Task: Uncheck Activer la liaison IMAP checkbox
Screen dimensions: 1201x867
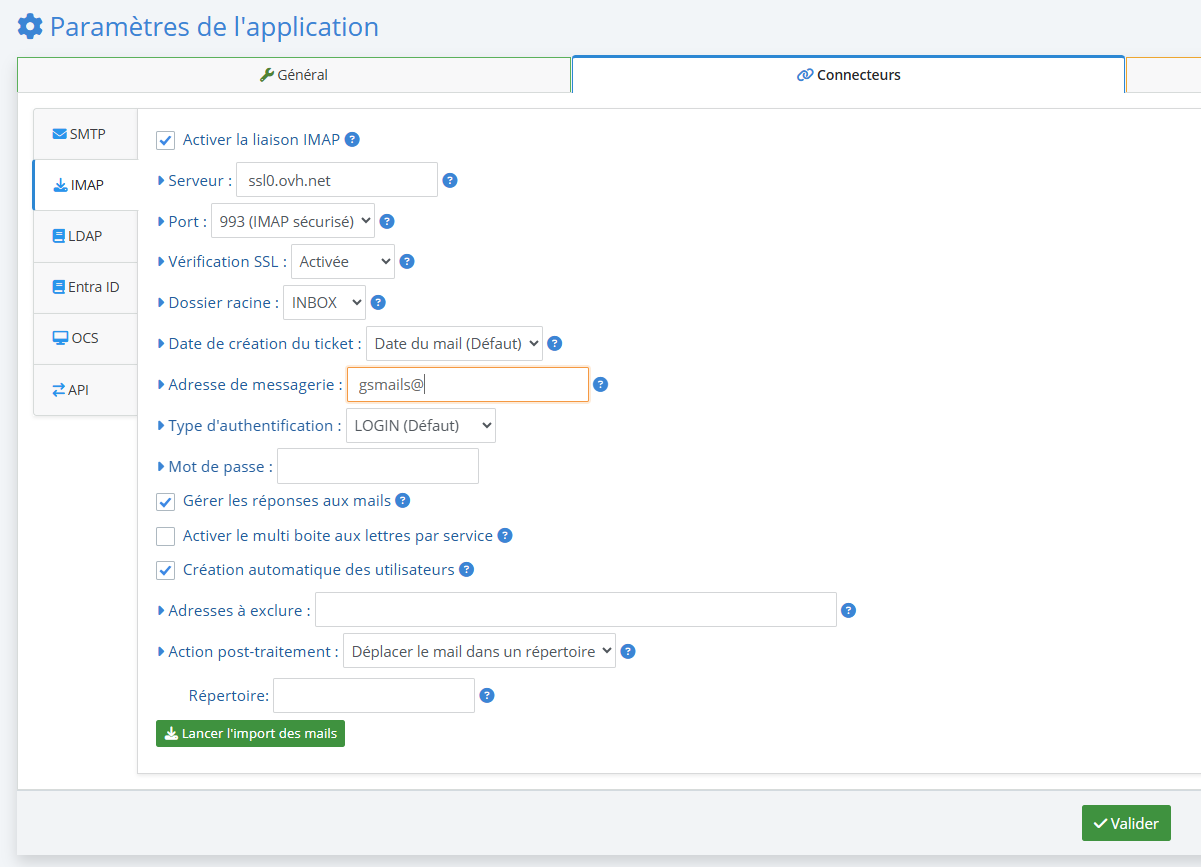Action: pos(166,140)
